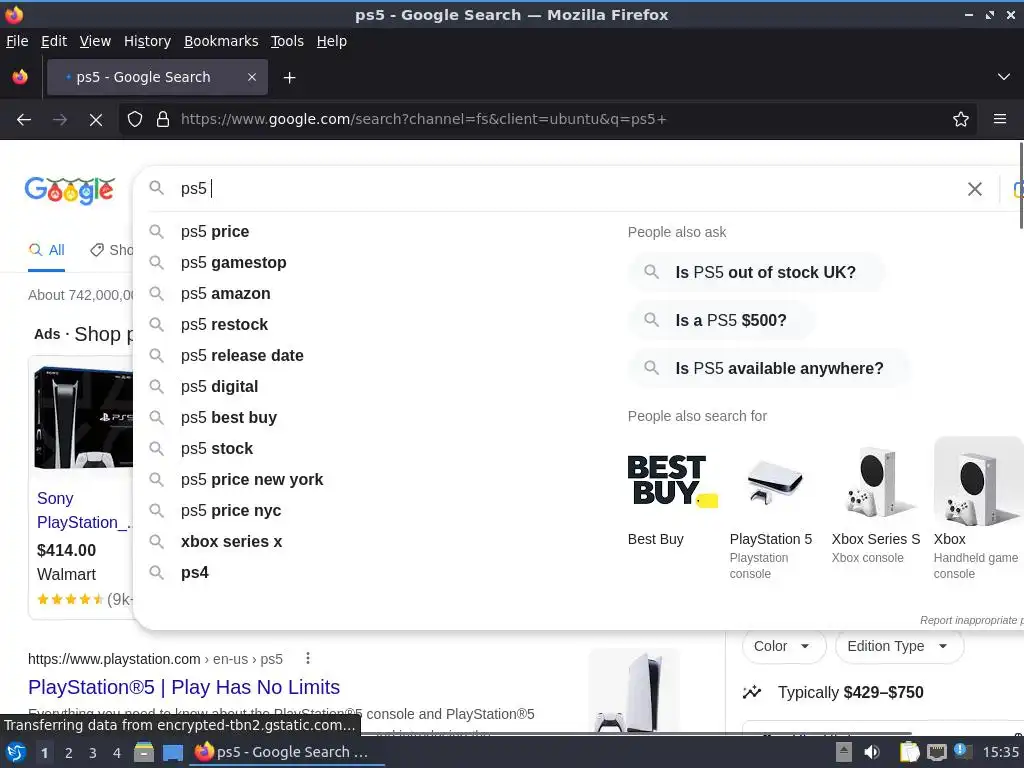
Task: Click the Firefox address bar URL
Action: click(x=424, y=120)
